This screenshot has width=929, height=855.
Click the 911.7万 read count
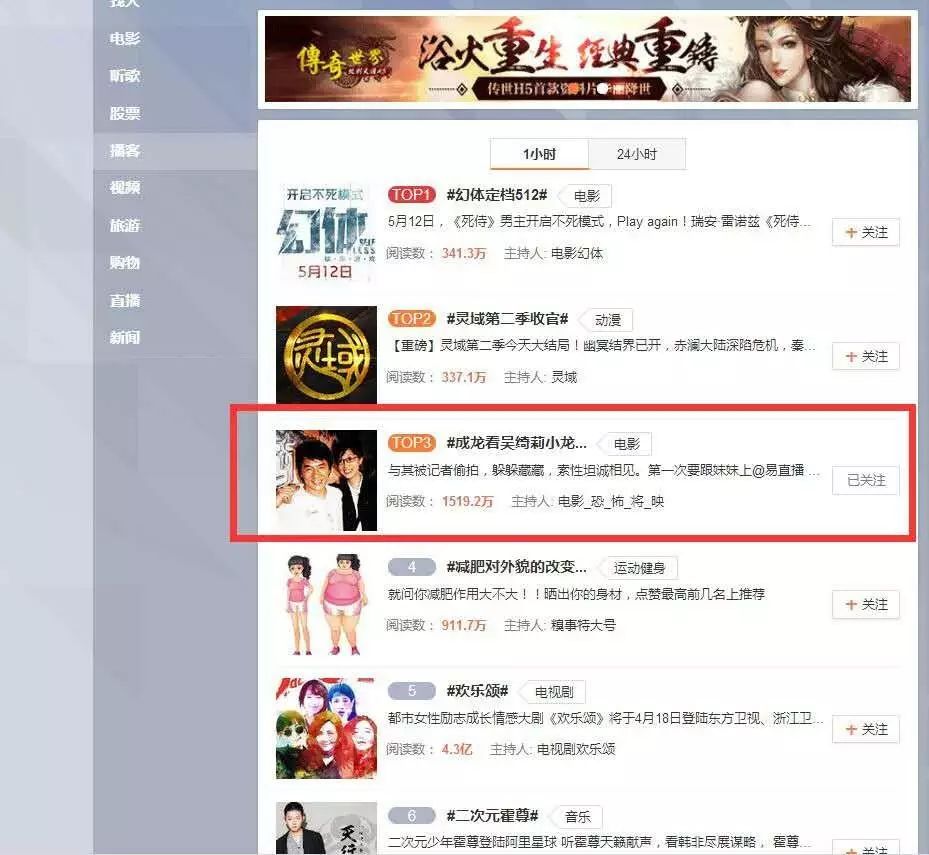click(x=463, y=626)
